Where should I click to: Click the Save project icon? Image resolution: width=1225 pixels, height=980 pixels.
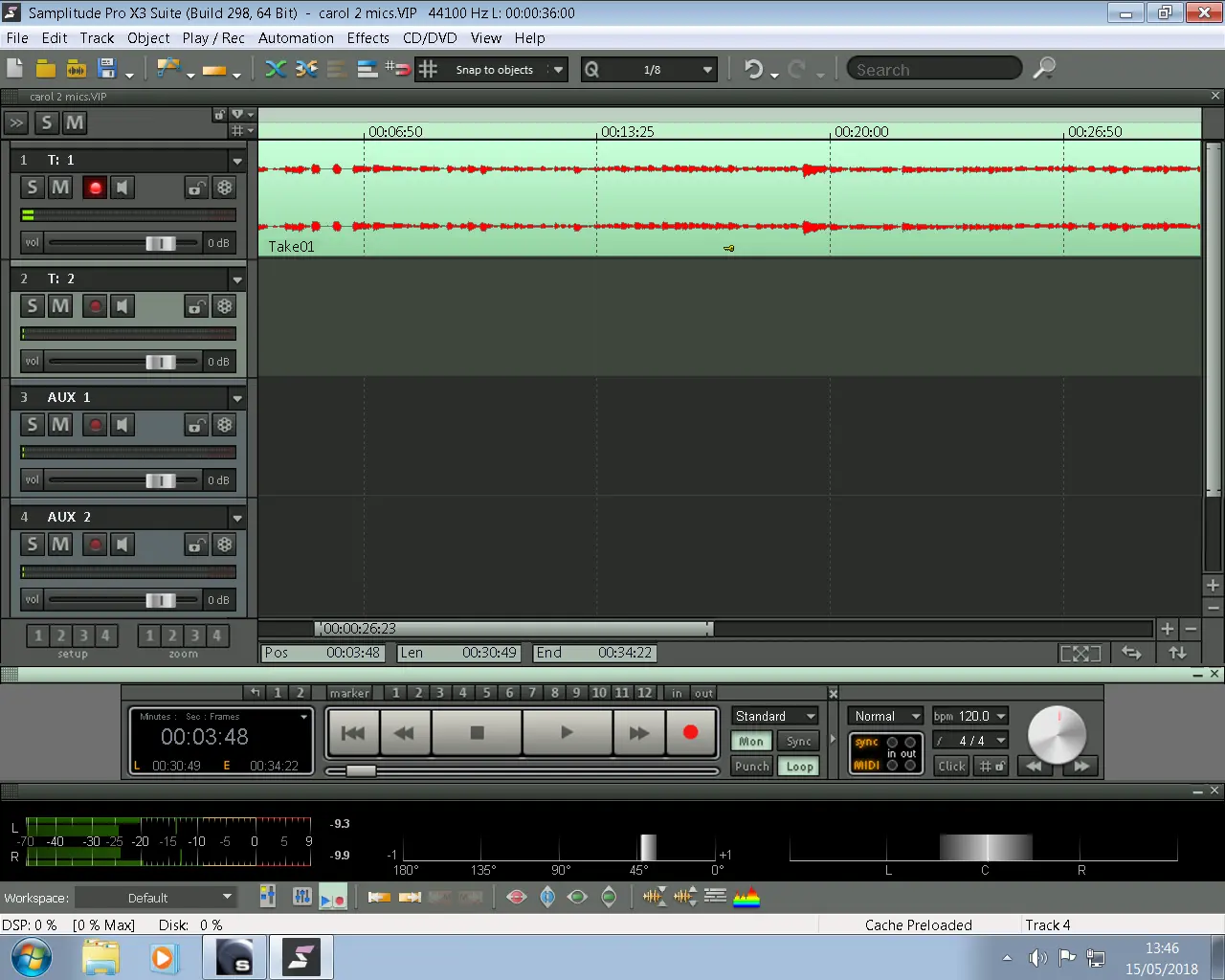(107, 69)
